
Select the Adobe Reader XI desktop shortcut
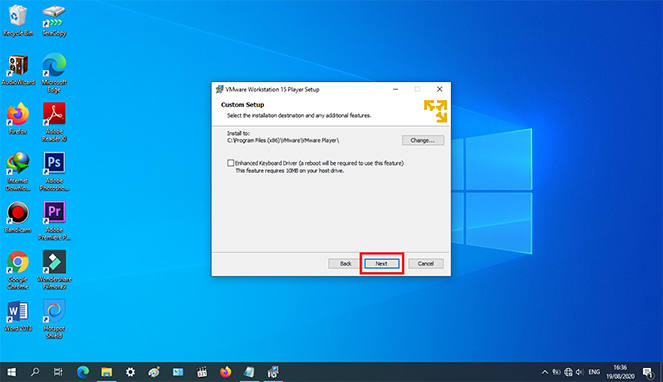coord(54,122)
